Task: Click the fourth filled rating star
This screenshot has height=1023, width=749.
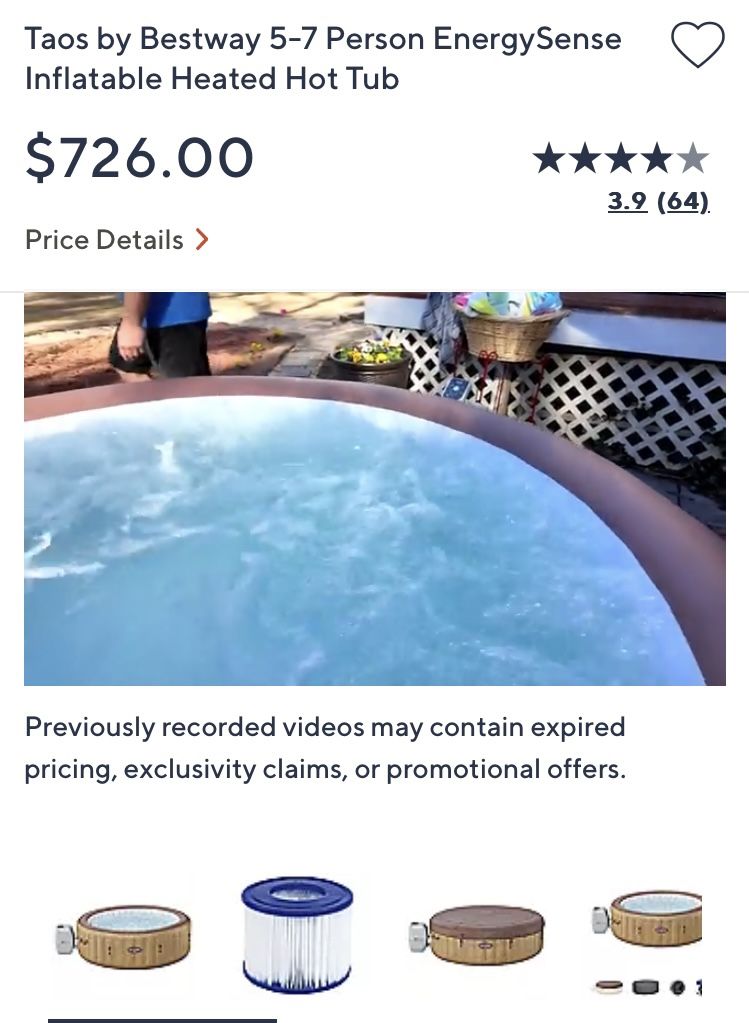Action: coord(657,158)
